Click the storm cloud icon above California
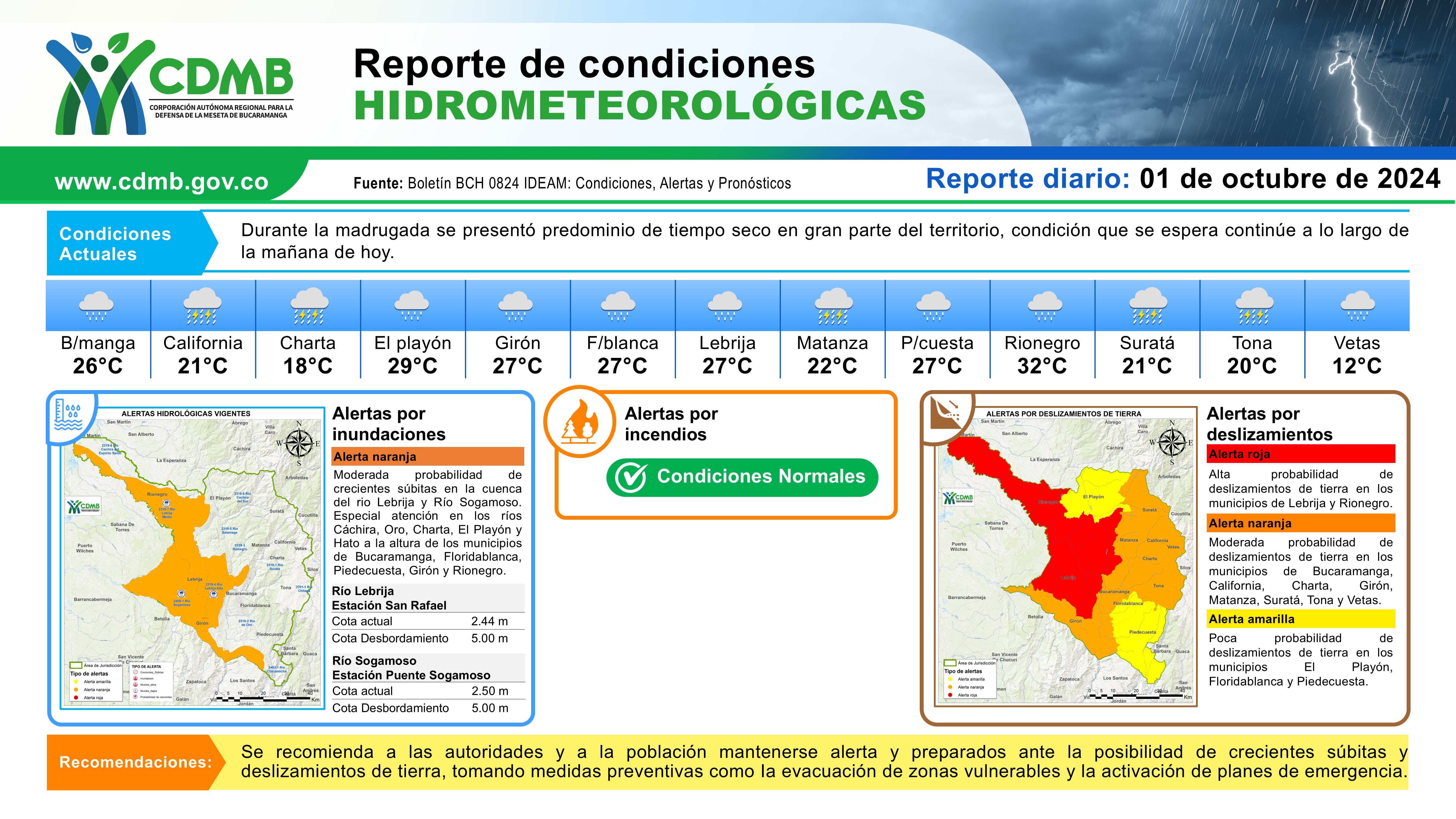Screen dimensions: 1456x819 (202, 306)
